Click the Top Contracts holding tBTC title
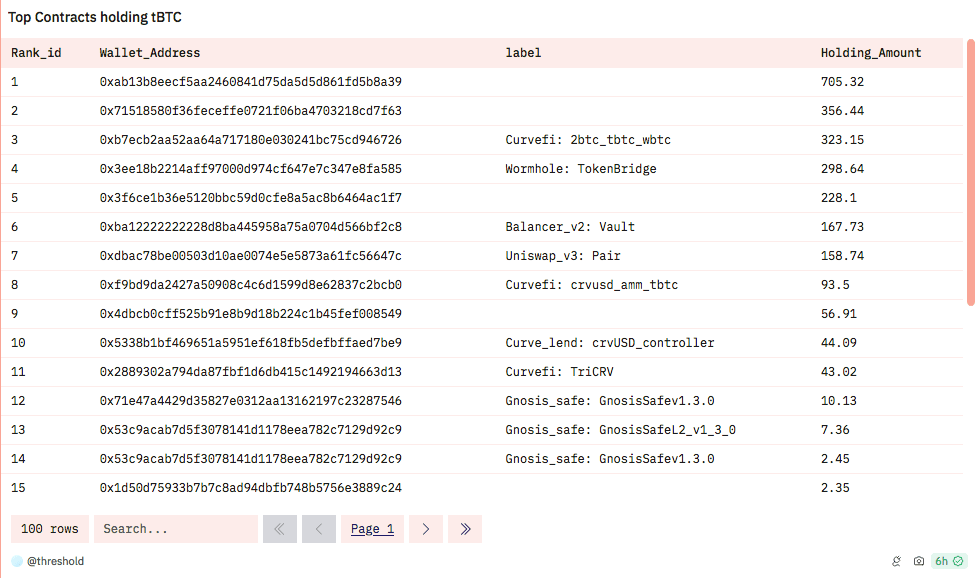Viewport: 978px width, 578px height. pos(95,18)
